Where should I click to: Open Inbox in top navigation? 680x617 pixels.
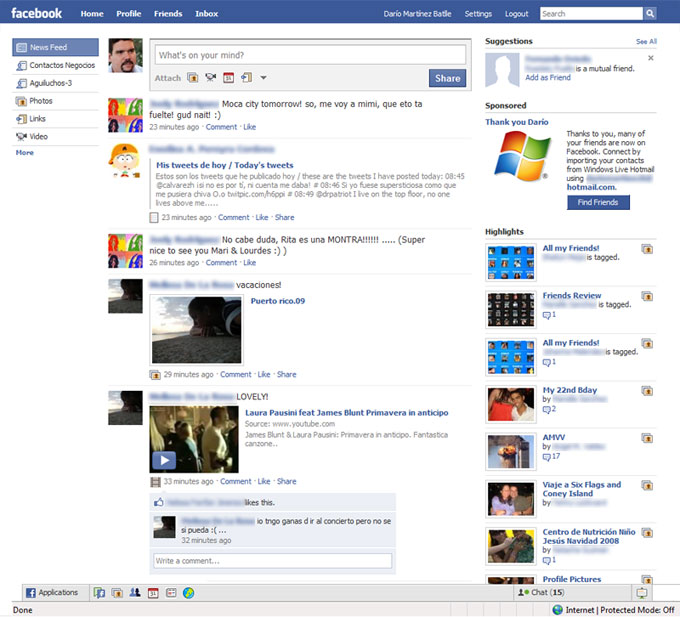tap(206, 14)
